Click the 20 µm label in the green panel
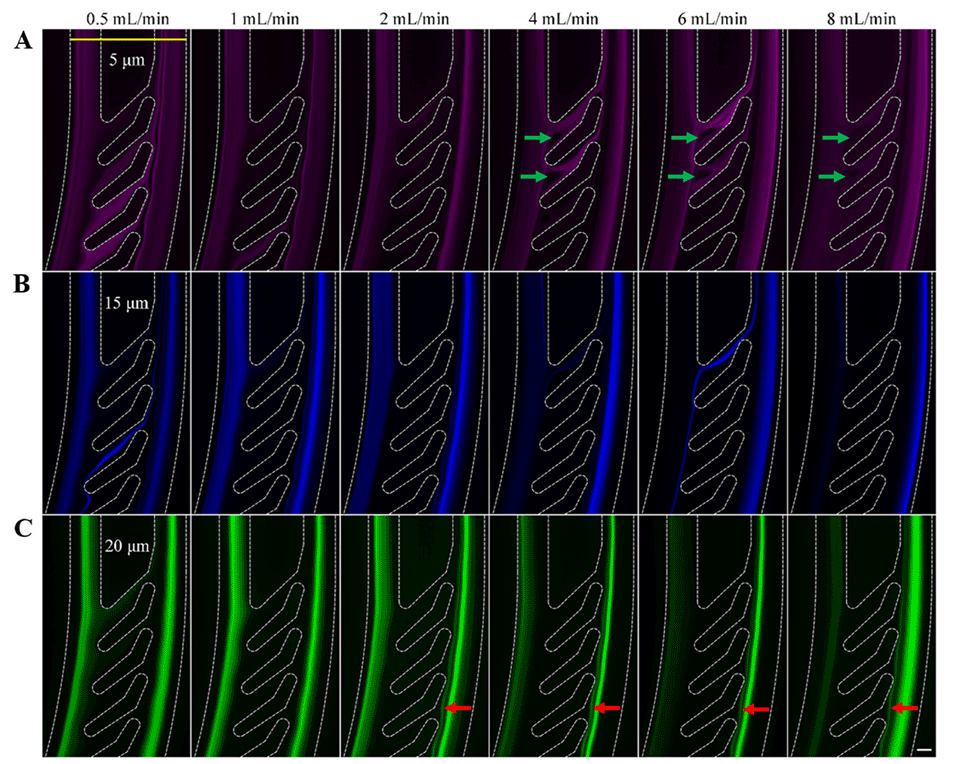 coord(128,546)
